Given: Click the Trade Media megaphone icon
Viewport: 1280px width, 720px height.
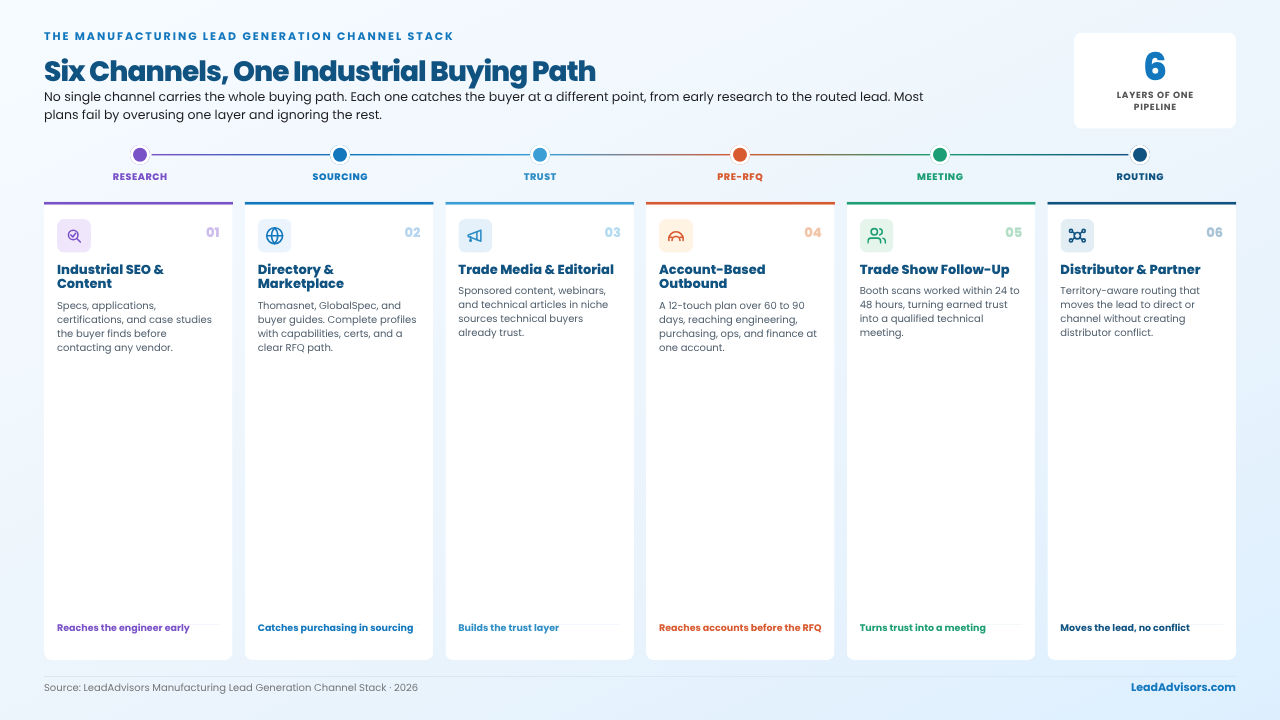Looking at the screenshot, I should click(x=475, y=236).
